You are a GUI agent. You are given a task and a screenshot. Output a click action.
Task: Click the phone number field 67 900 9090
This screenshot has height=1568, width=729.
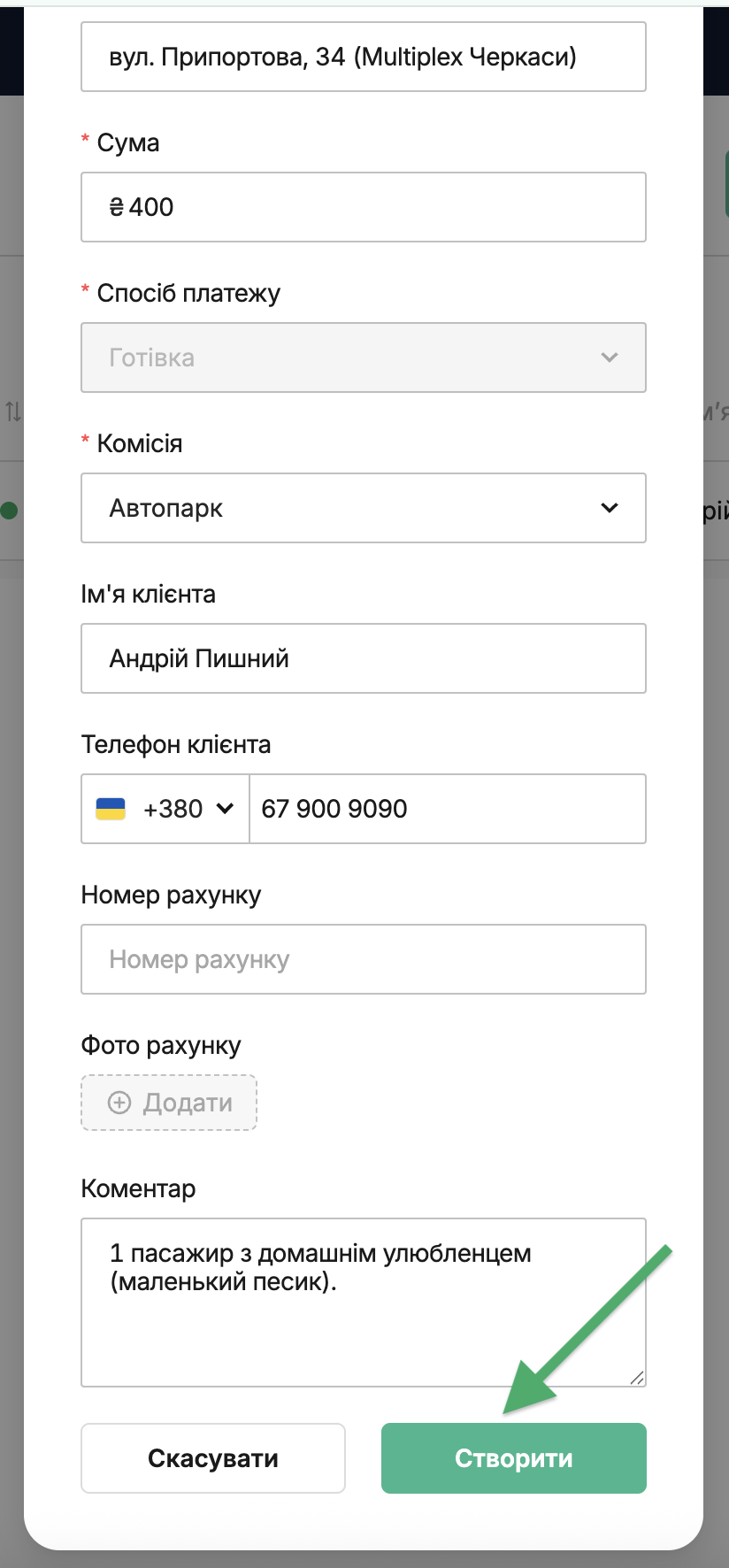click(x=448, y=809)
